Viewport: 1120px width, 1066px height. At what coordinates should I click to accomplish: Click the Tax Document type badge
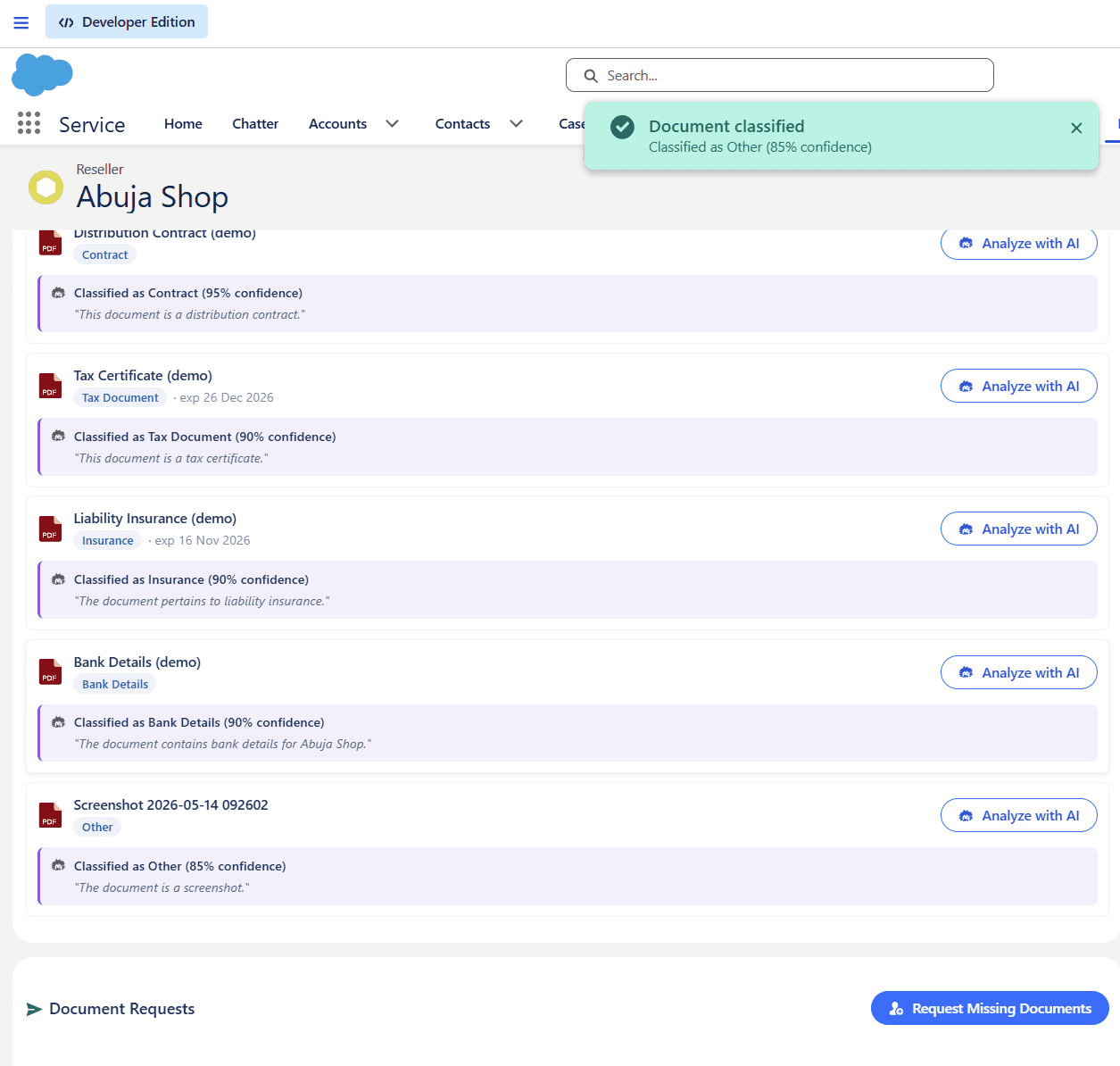point(120,397)
